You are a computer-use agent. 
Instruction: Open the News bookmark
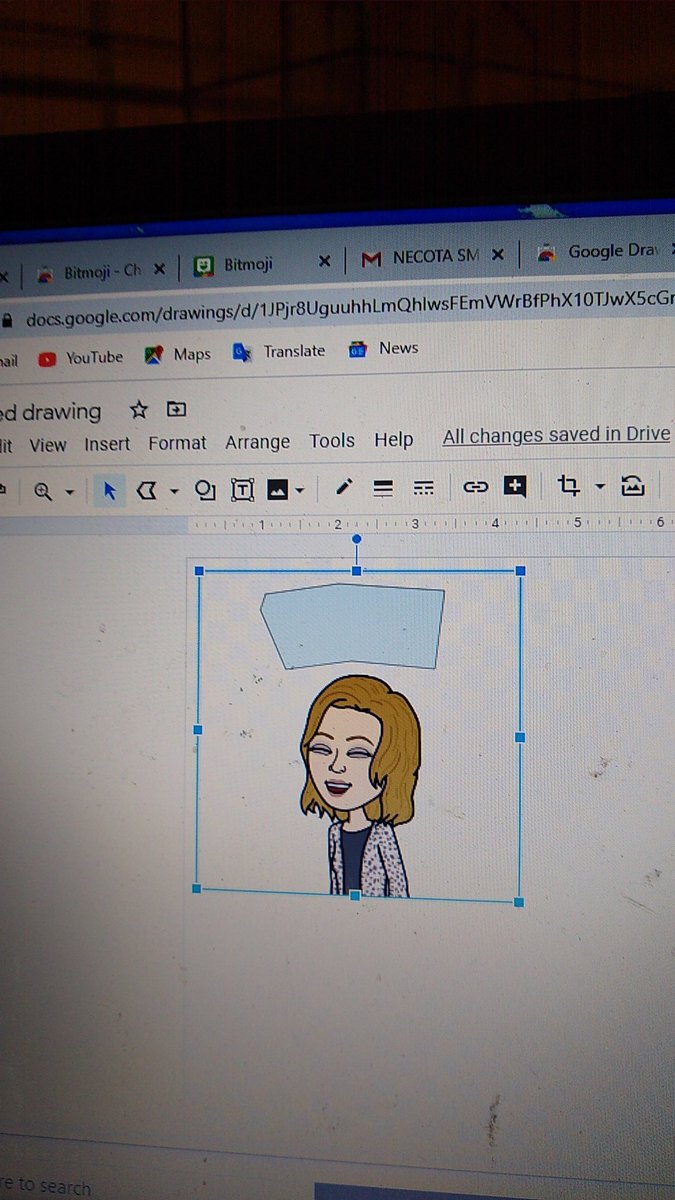point(383,348)
